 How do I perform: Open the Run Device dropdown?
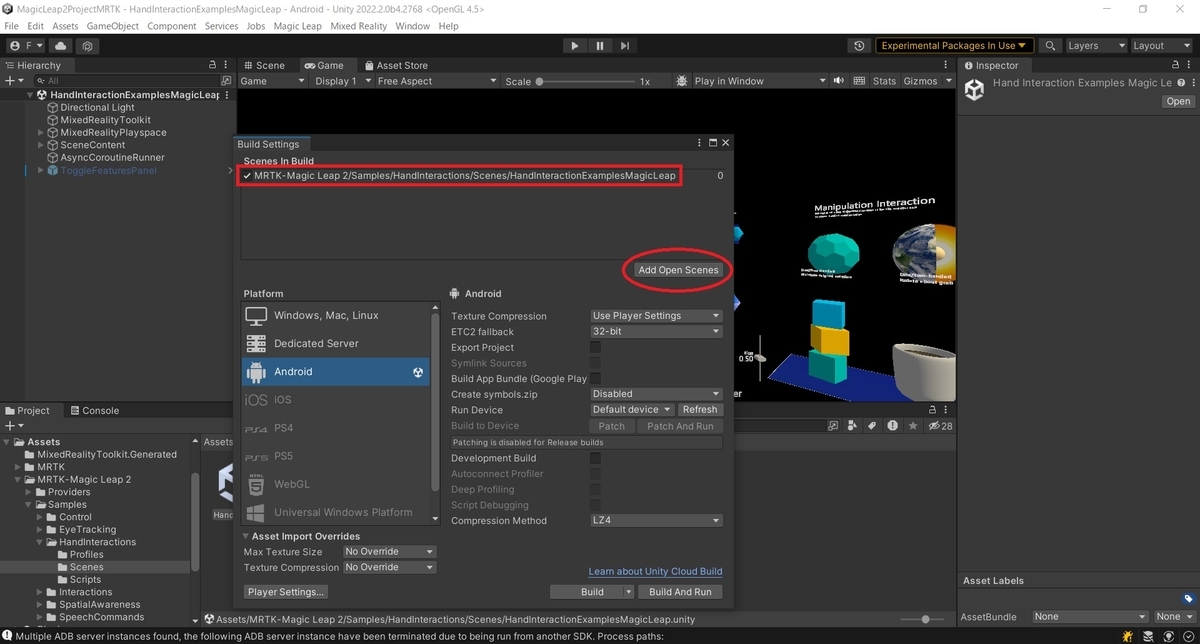coord(632,410)
